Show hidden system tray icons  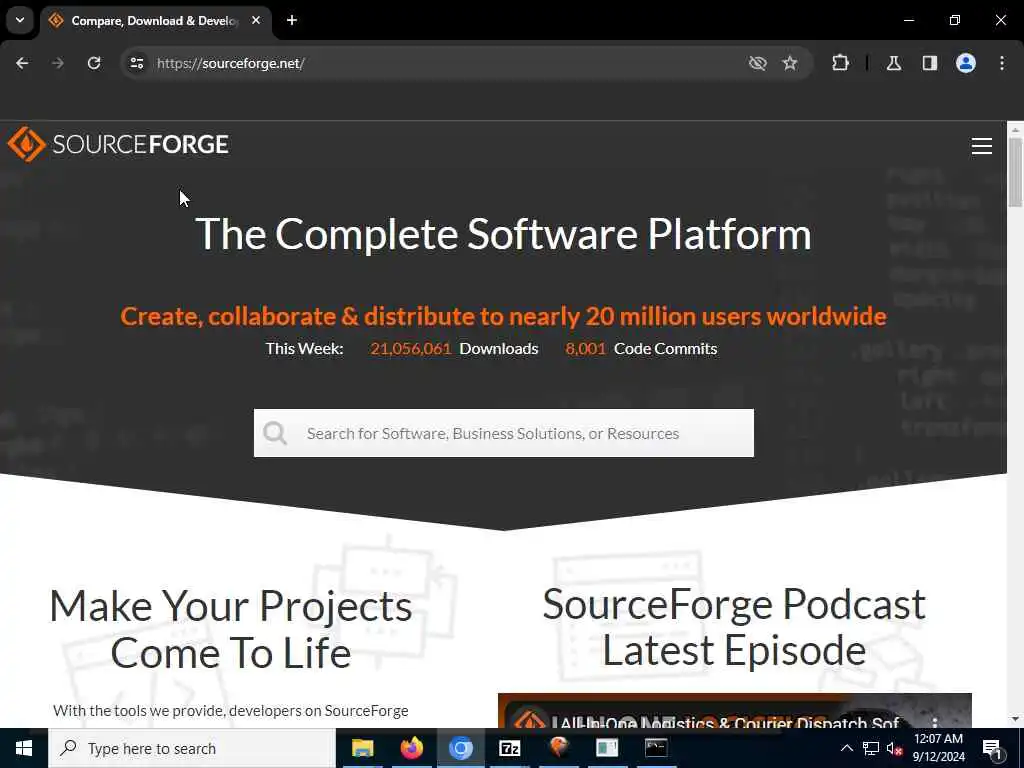(x=846, y=748)
